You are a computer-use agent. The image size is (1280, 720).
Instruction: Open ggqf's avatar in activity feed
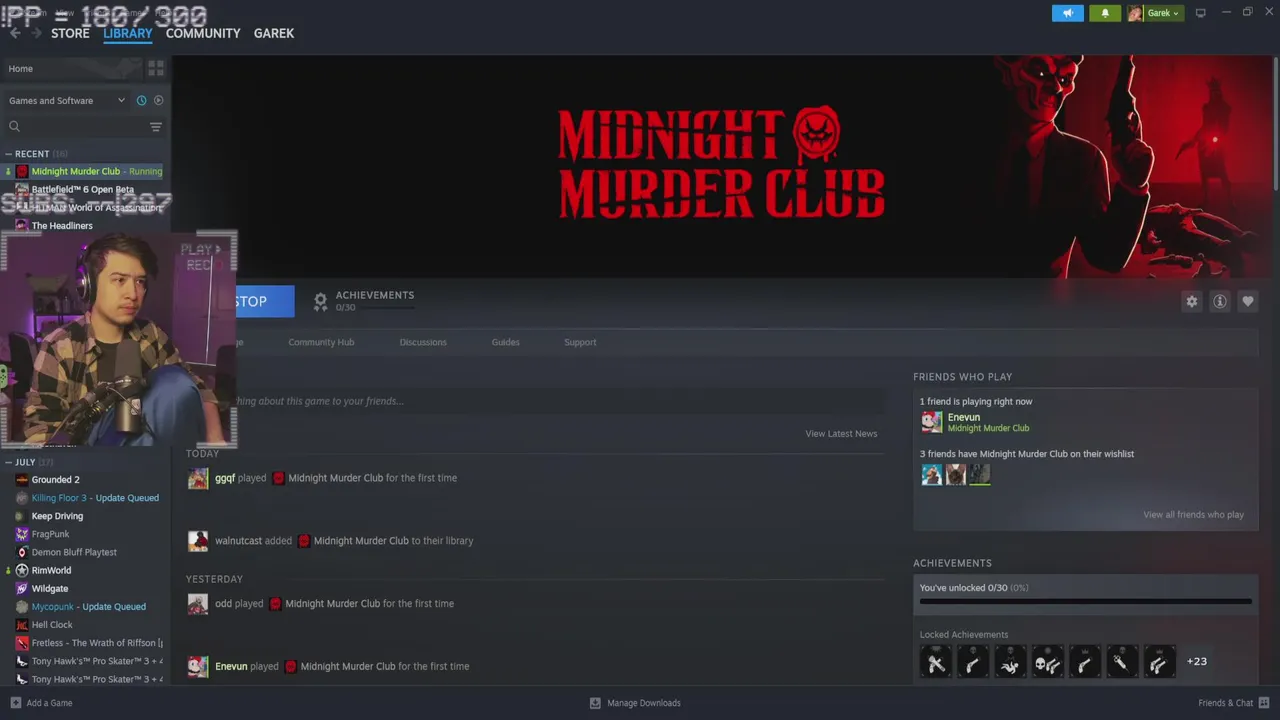click(198, 478)
